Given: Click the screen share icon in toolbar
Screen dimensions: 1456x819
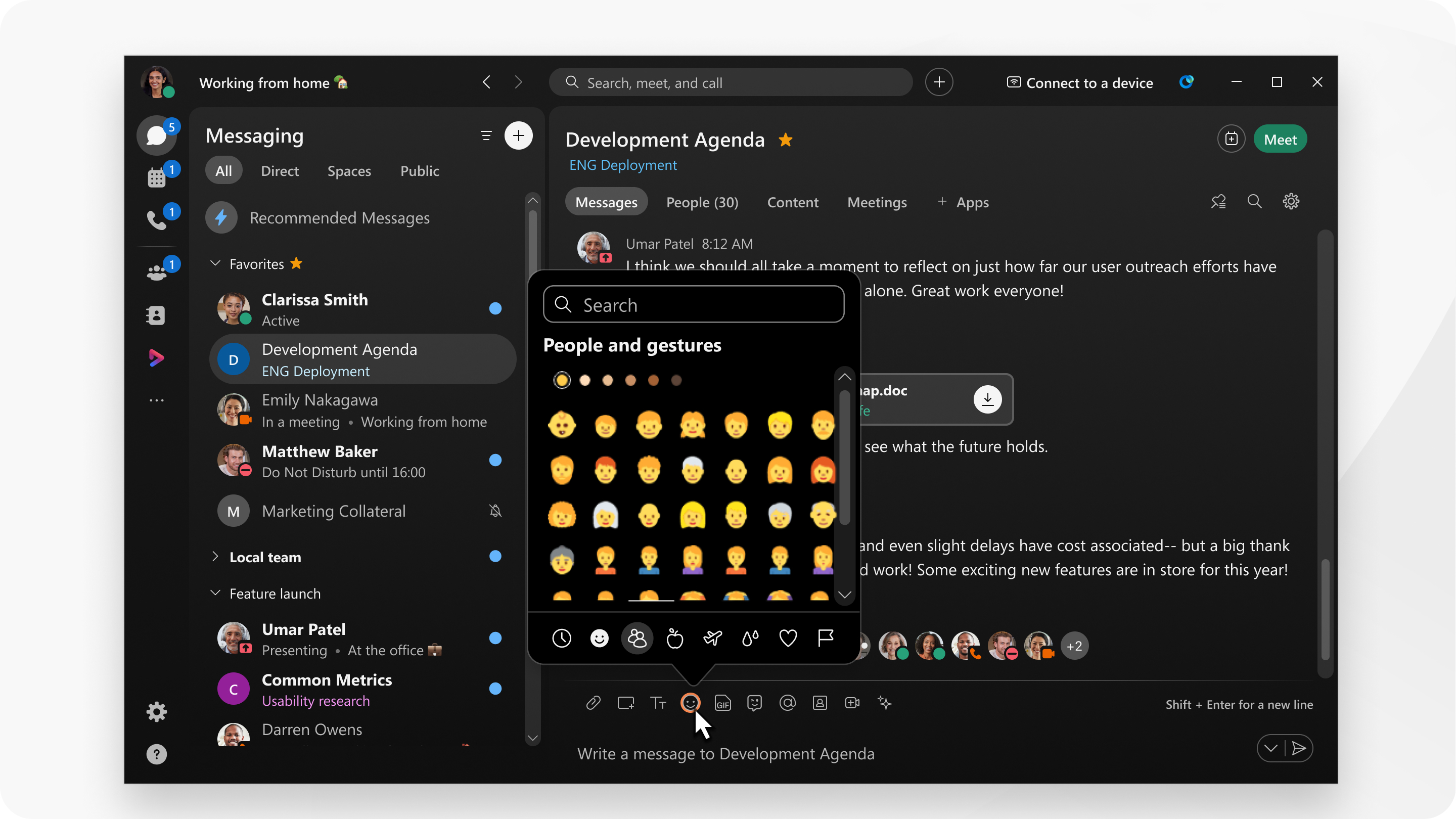Looking at the screenshot, I should click(x=626, y=703).
